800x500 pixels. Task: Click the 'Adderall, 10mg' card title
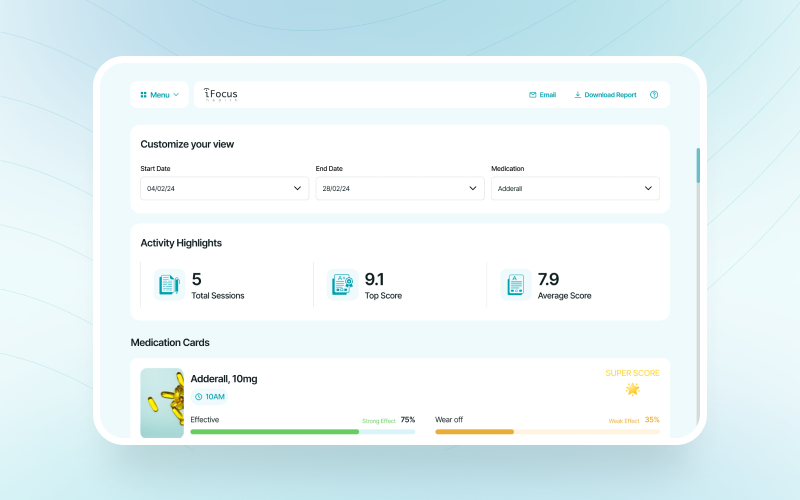(x=224, y=379)
